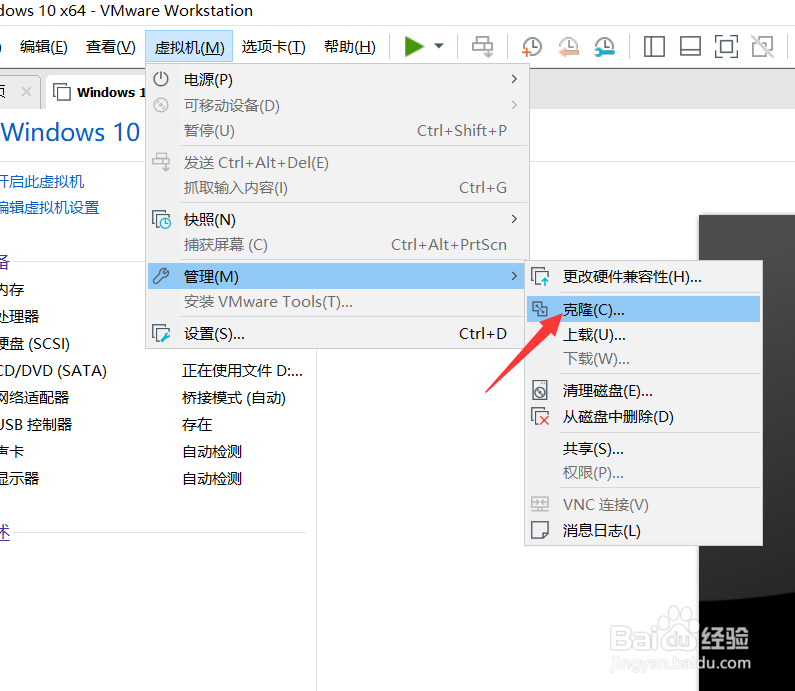This screenshot has height=691, width=795.
Task: Choose 下载(W)... in the submenu
Action: click(643, 359)
